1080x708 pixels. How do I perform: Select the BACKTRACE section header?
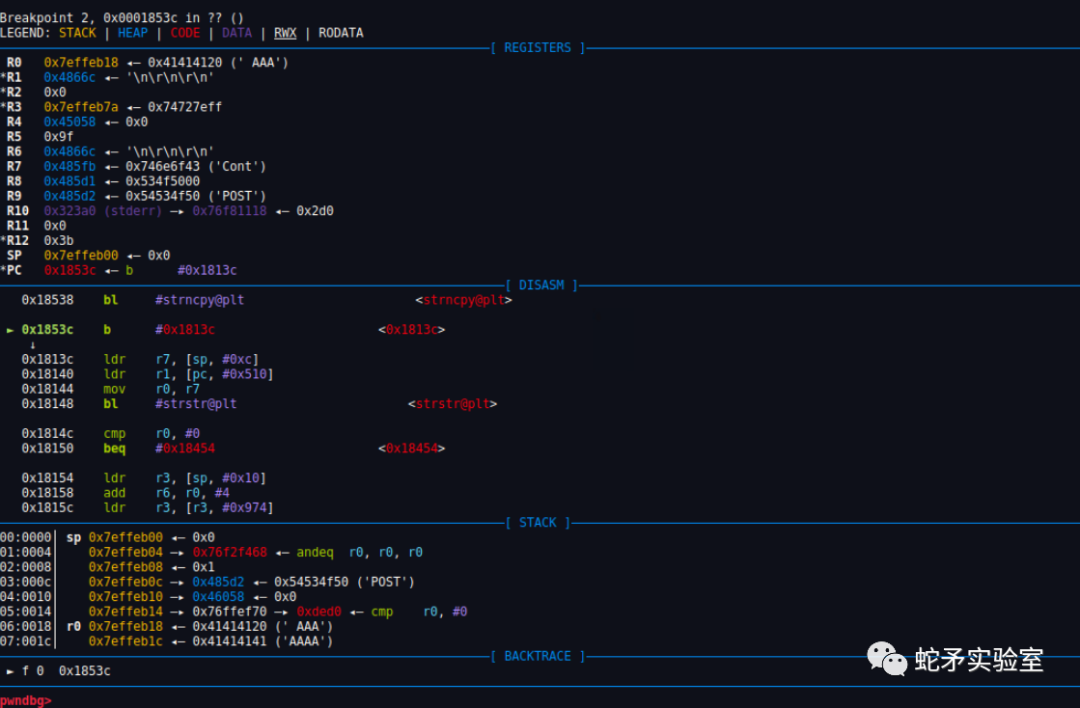pos(537,656)
